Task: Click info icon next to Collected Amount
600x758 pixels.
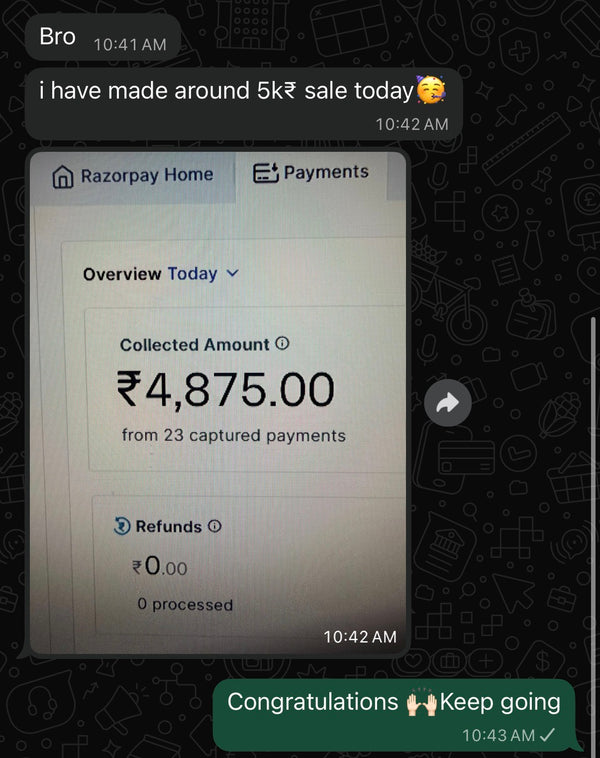Action: pyautogui.click(x=282, y=343)
